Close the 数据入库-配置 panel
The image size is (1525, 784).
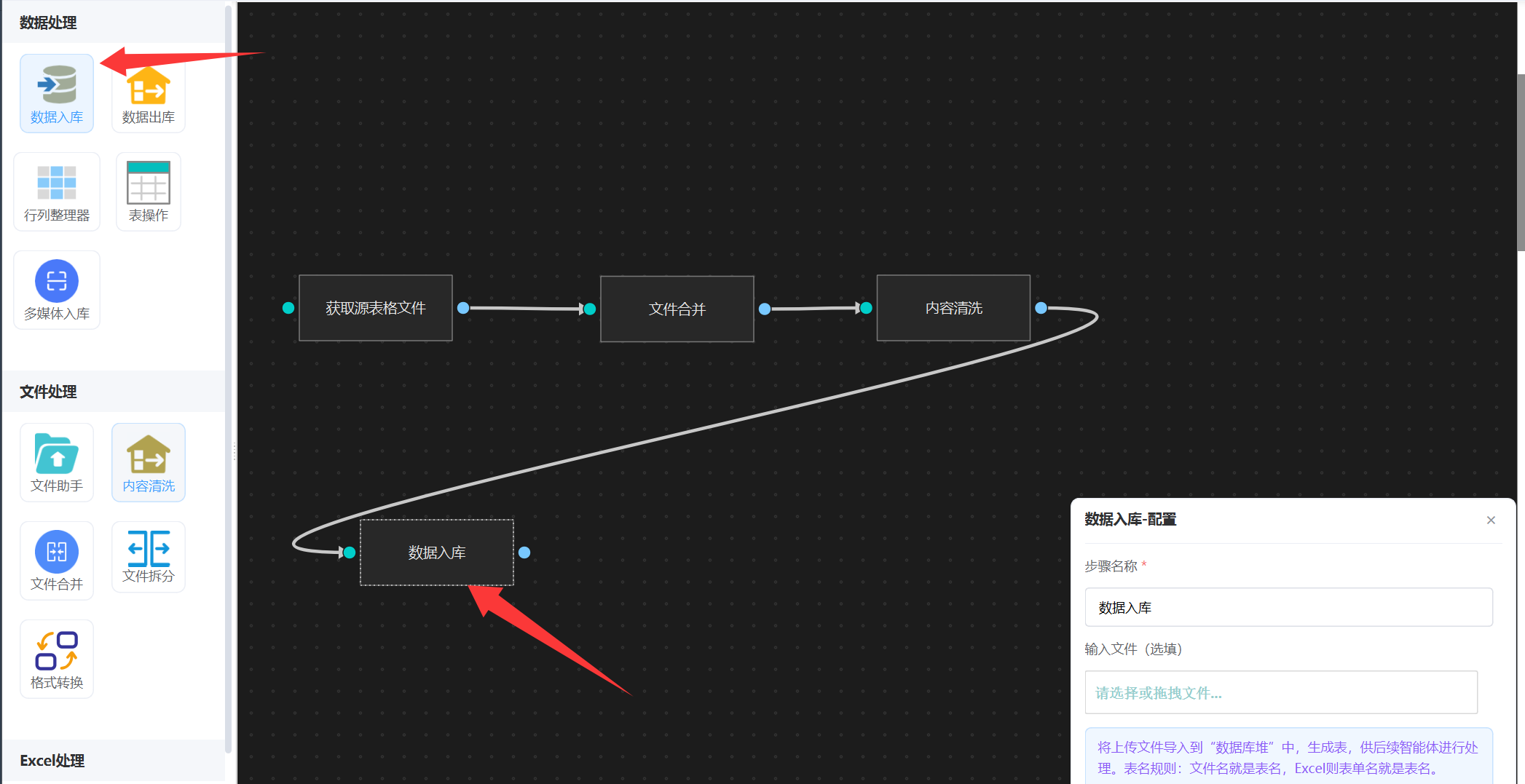(1491, 520)
